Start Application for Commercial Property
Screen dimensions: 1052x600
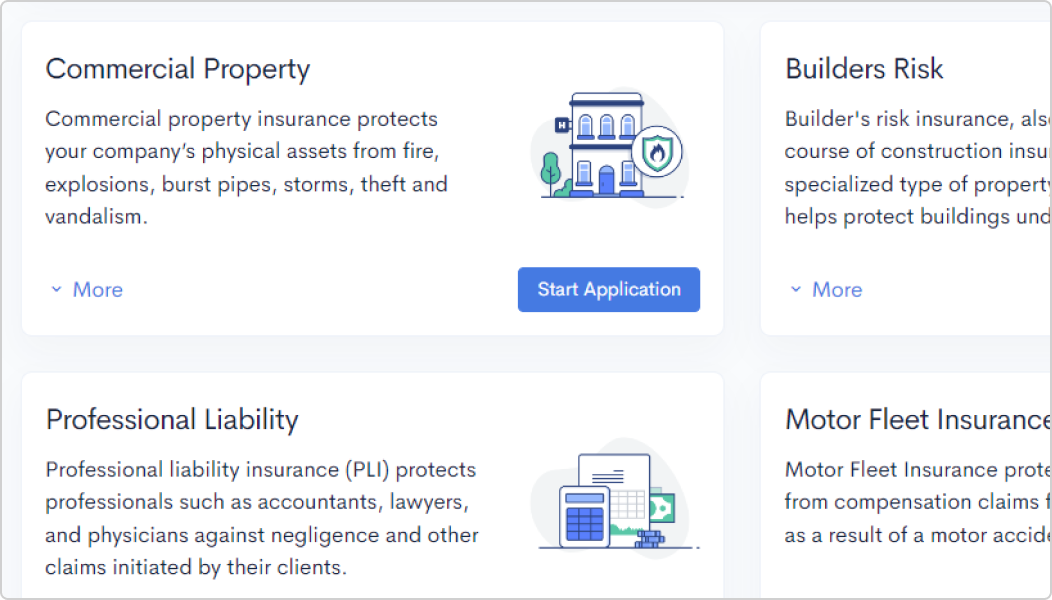tap(609, 290)
